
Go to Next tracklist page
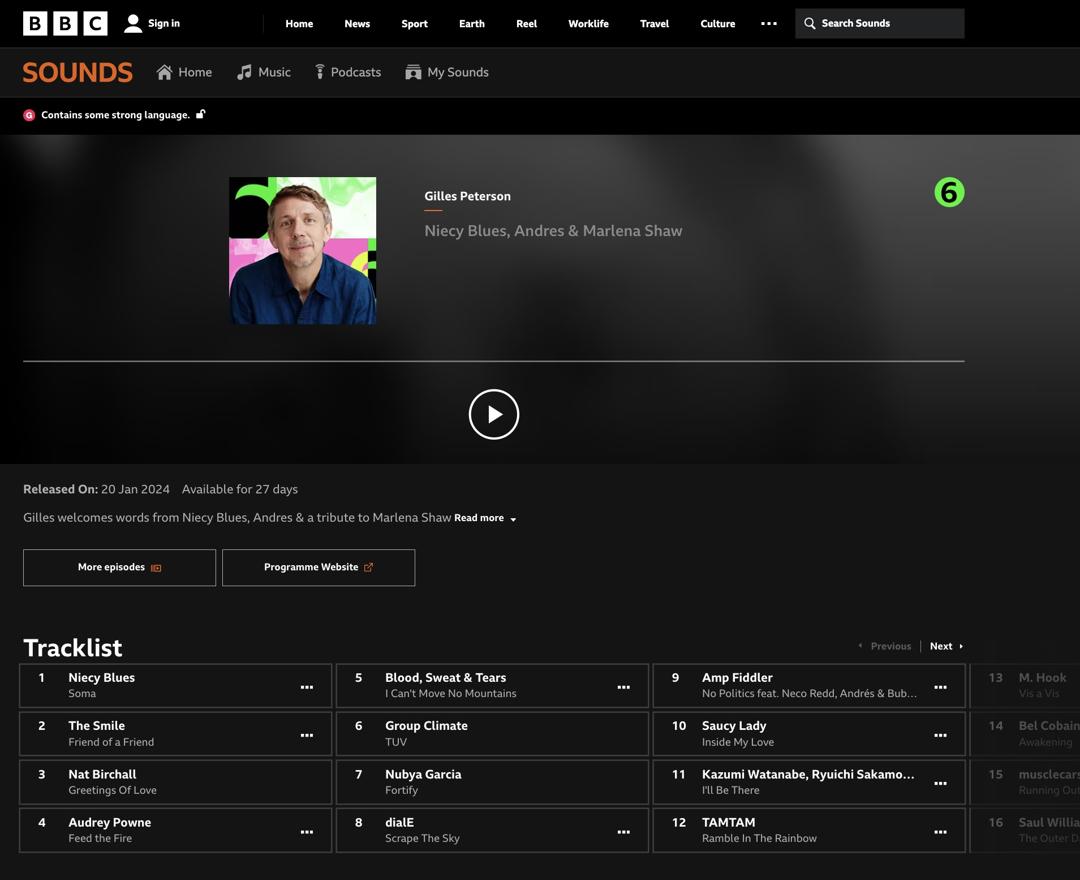(946, 646)
